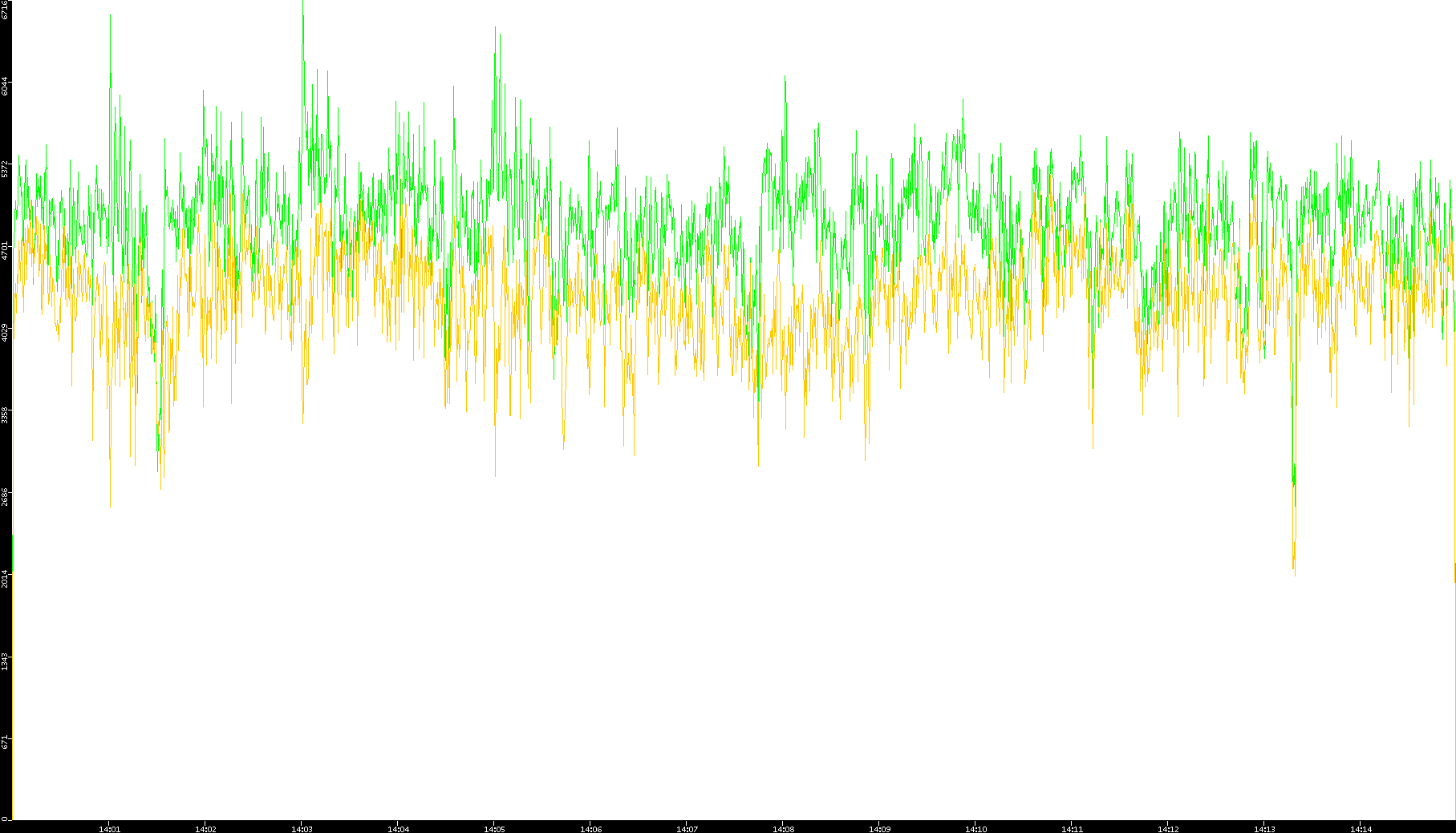Click the 14:05 time label

coord(494,829)
